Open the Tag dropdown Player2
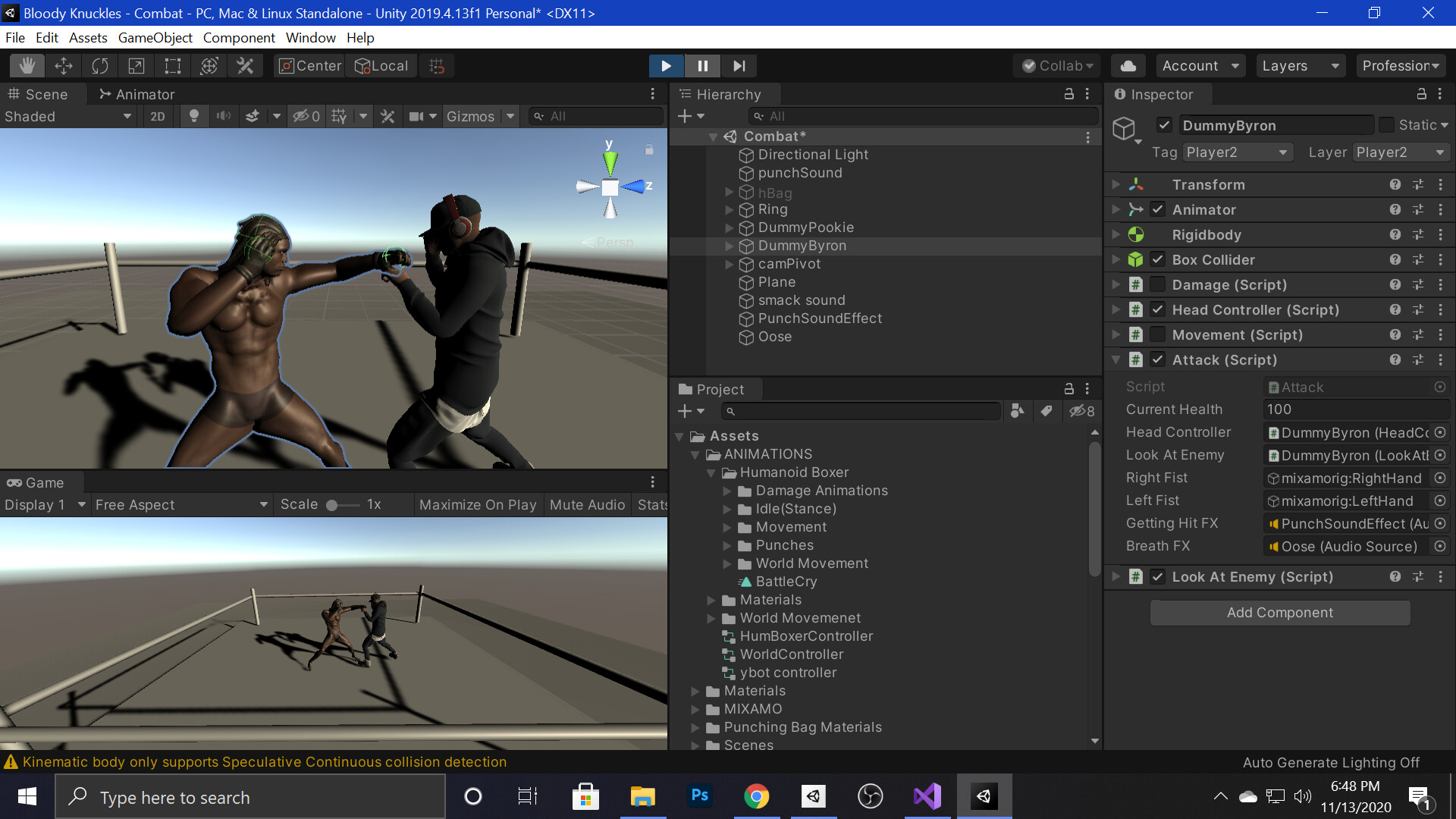The image size is (1456, 819). point(1237,152)
